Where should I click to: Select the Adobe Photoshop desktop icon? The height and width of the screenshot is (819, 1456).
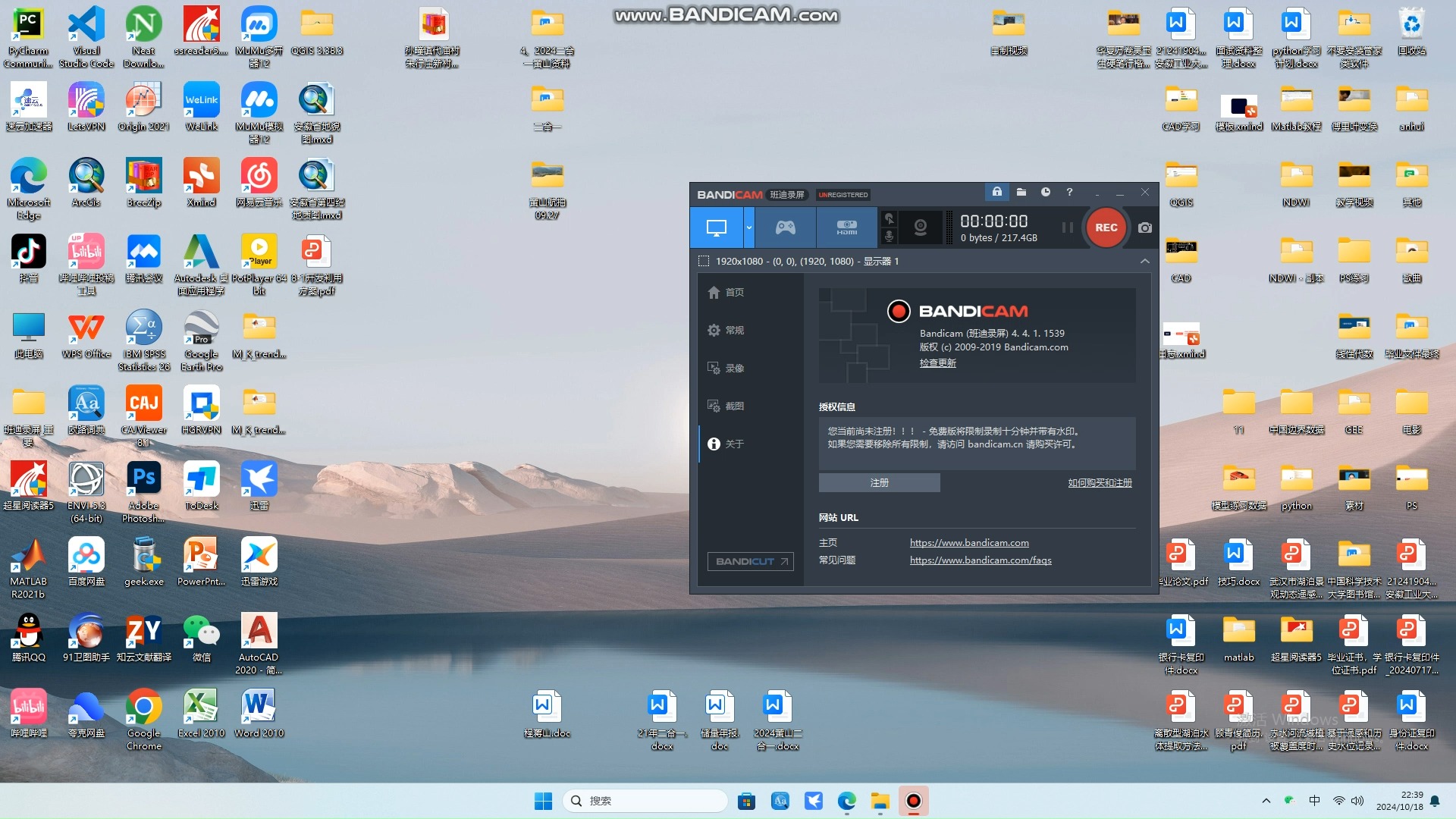pyautogui.click(x=143, y=491)
